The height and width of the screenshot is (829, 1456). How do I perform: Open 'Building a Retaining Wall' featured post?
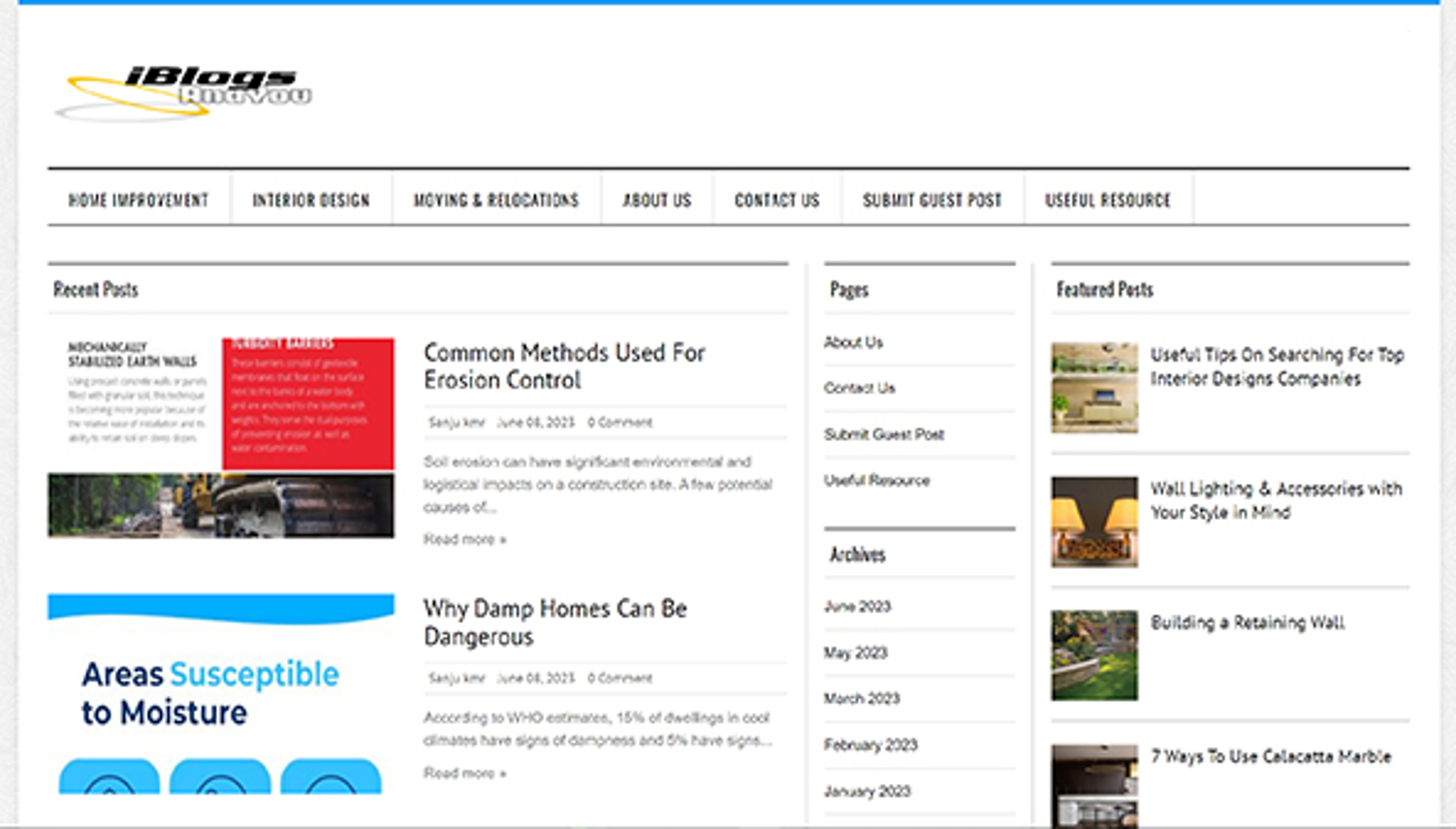(1247, 622)
